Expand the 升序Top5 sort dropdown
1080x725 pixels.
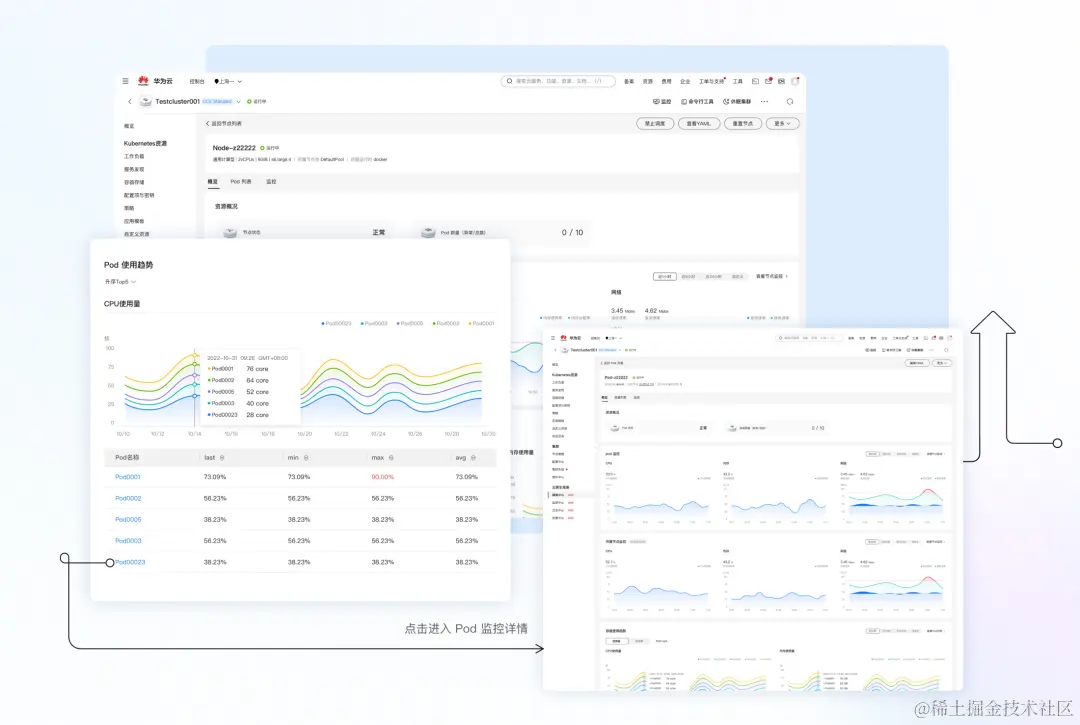point(121,282)
